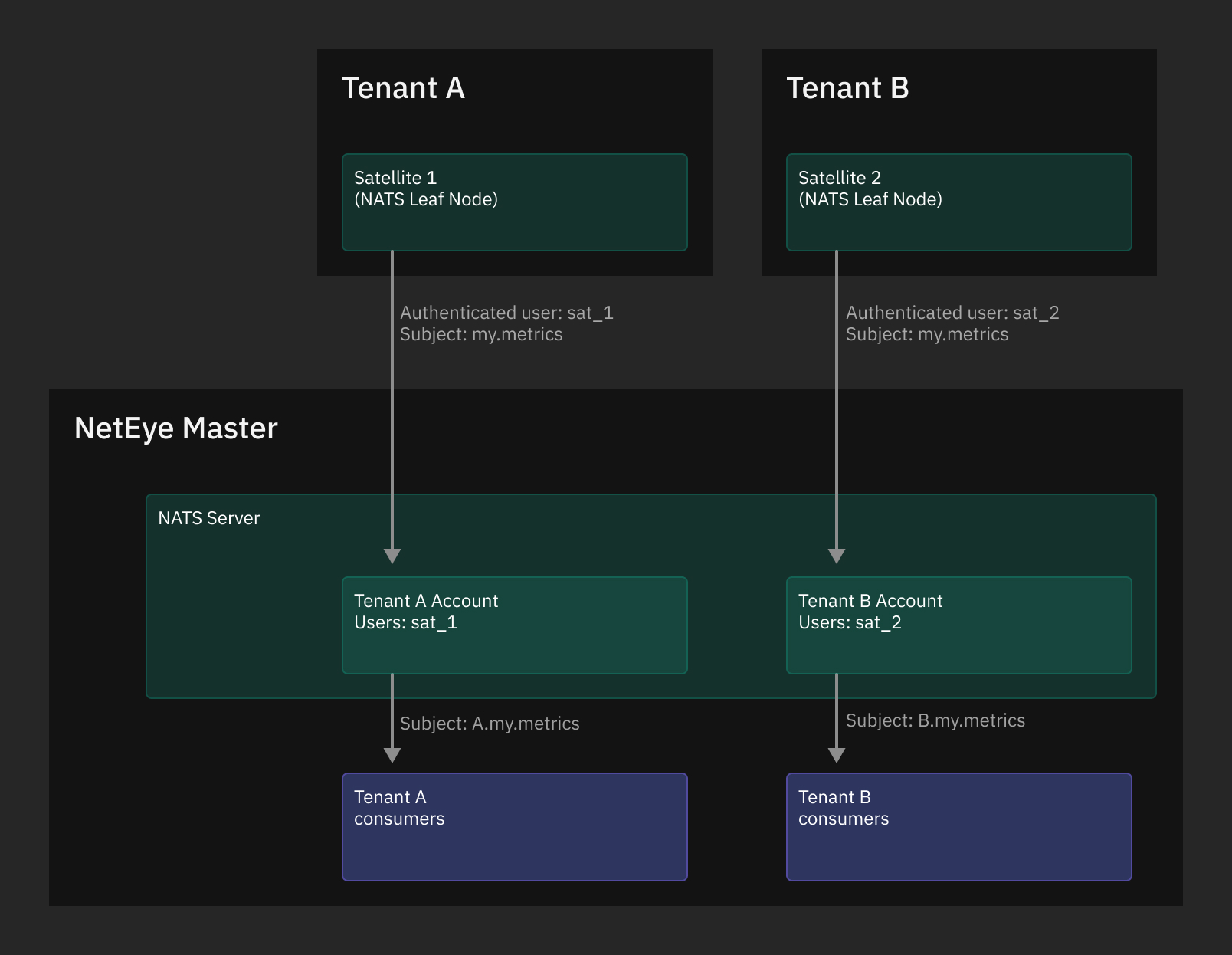This screenshot has height=955, width=1232.
Task: Click the NetEye Master heading
Action: pos(175,428)
